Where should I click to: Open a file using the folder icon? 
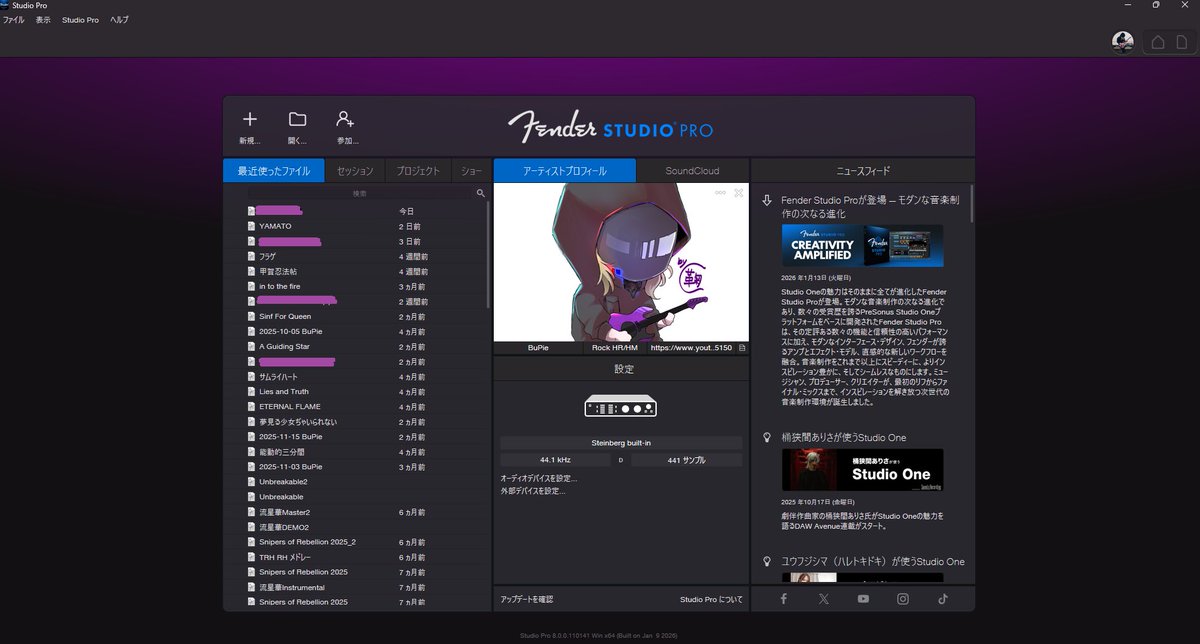(x=297, y=119)
